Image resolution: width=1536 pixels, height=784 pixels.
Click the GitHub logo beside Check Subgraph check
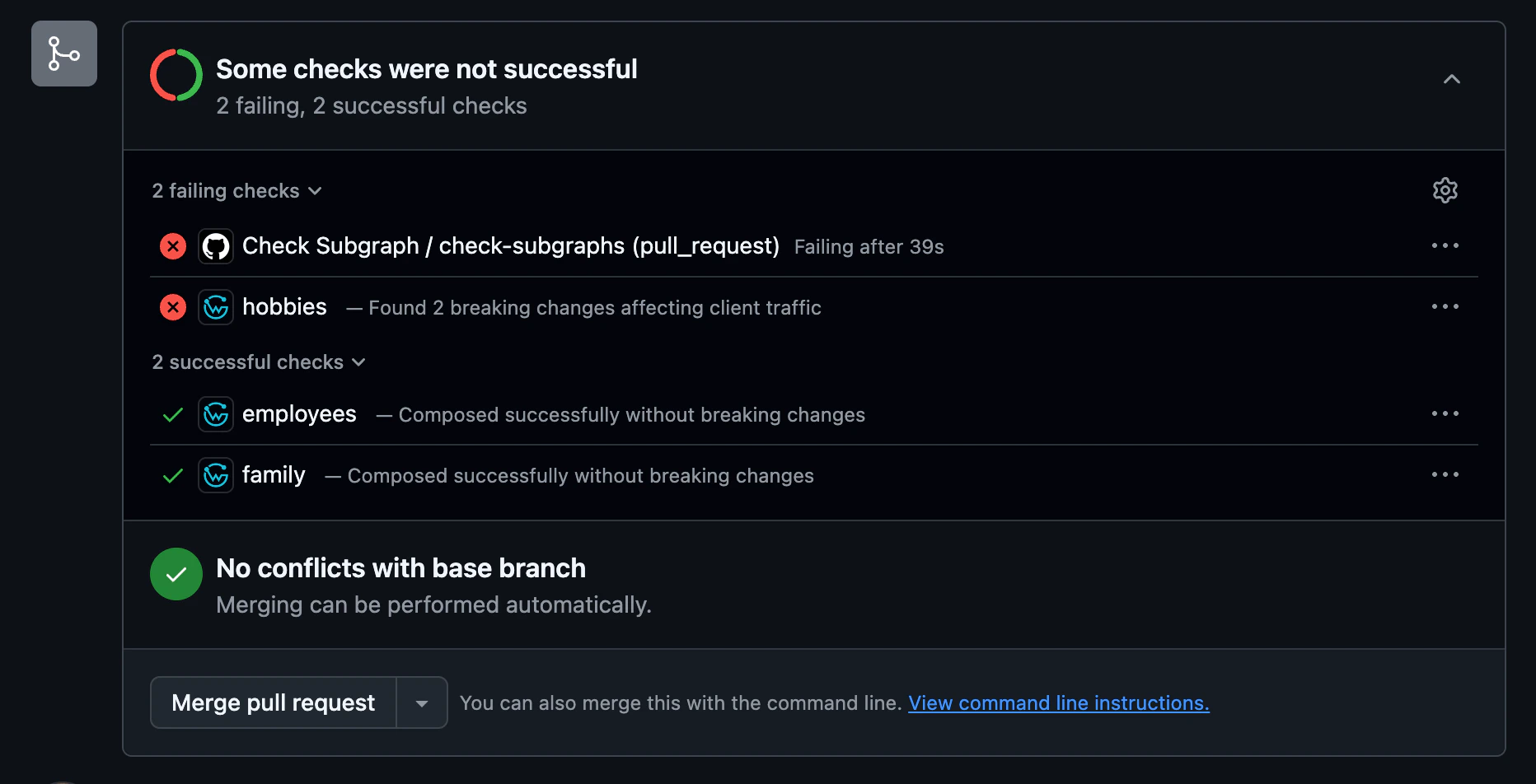[215, 245]
